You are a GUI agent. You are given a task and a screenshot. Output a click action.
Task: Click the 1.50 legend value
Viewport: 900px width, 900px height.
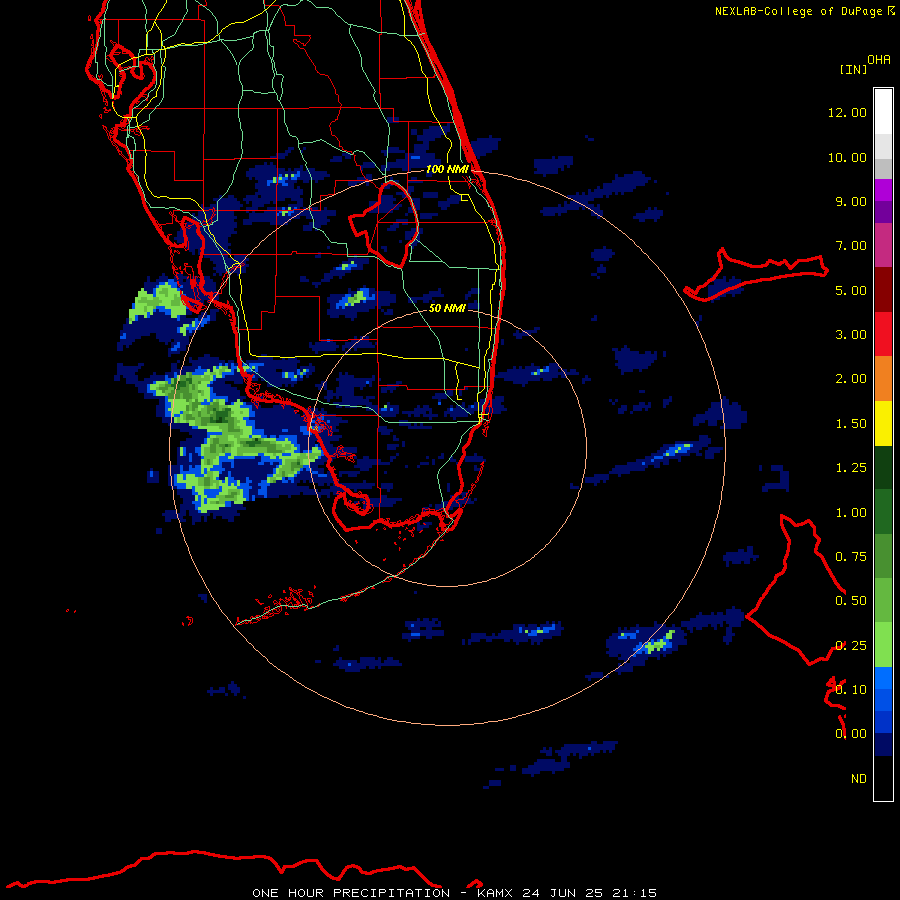pos(851,424)
